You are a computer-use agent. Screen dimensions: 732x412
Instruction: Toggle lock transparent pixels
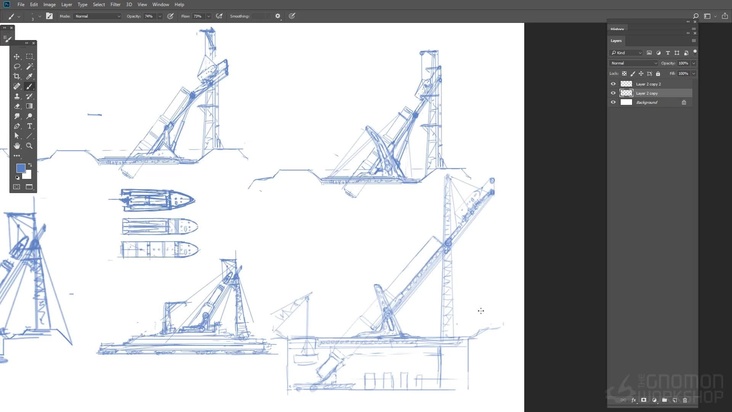tap(624, 74)
